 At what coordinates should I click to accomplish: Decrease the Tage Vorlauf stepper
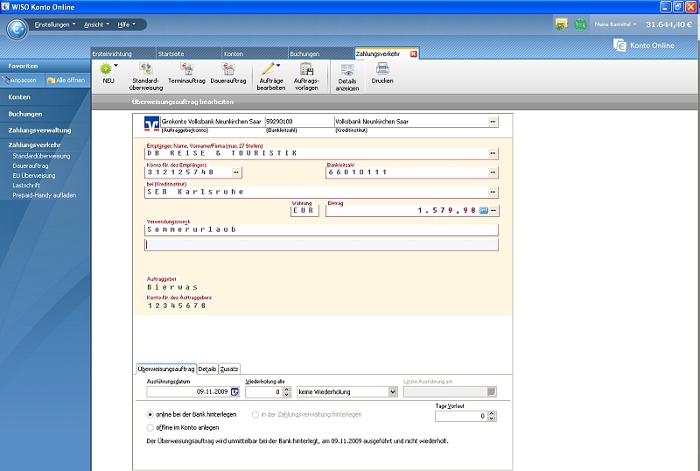pyautogui.click(x=492, y=419)
